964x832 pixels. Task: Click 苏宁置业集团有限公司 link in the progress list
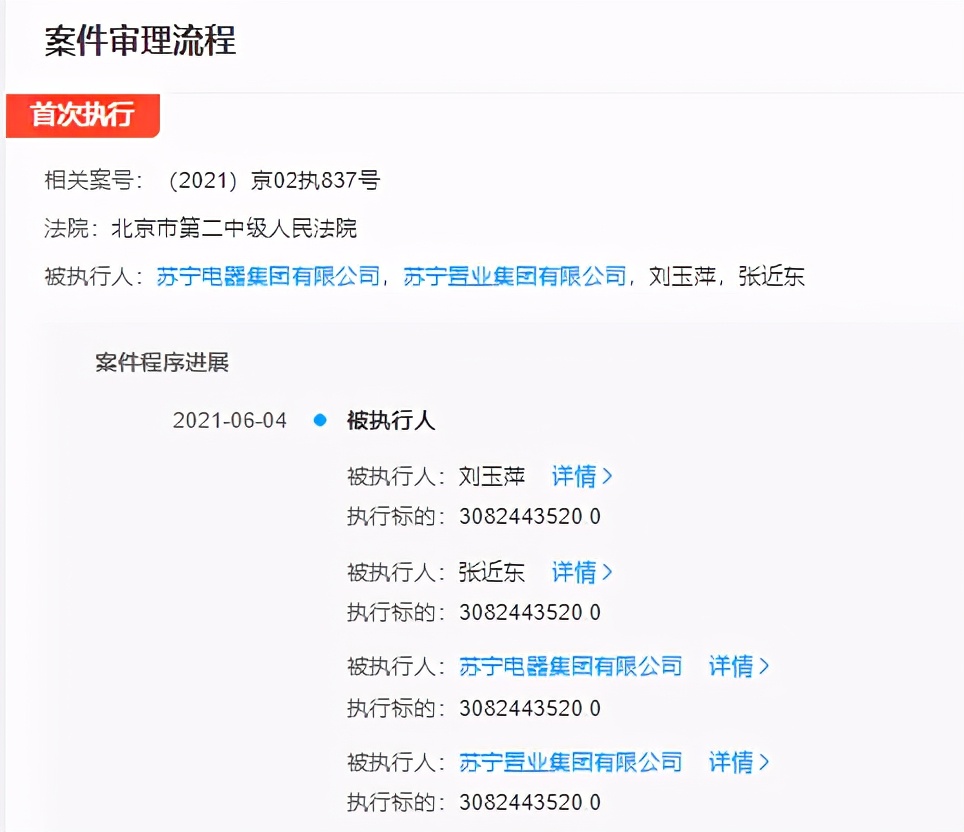[x=571, y=762]
